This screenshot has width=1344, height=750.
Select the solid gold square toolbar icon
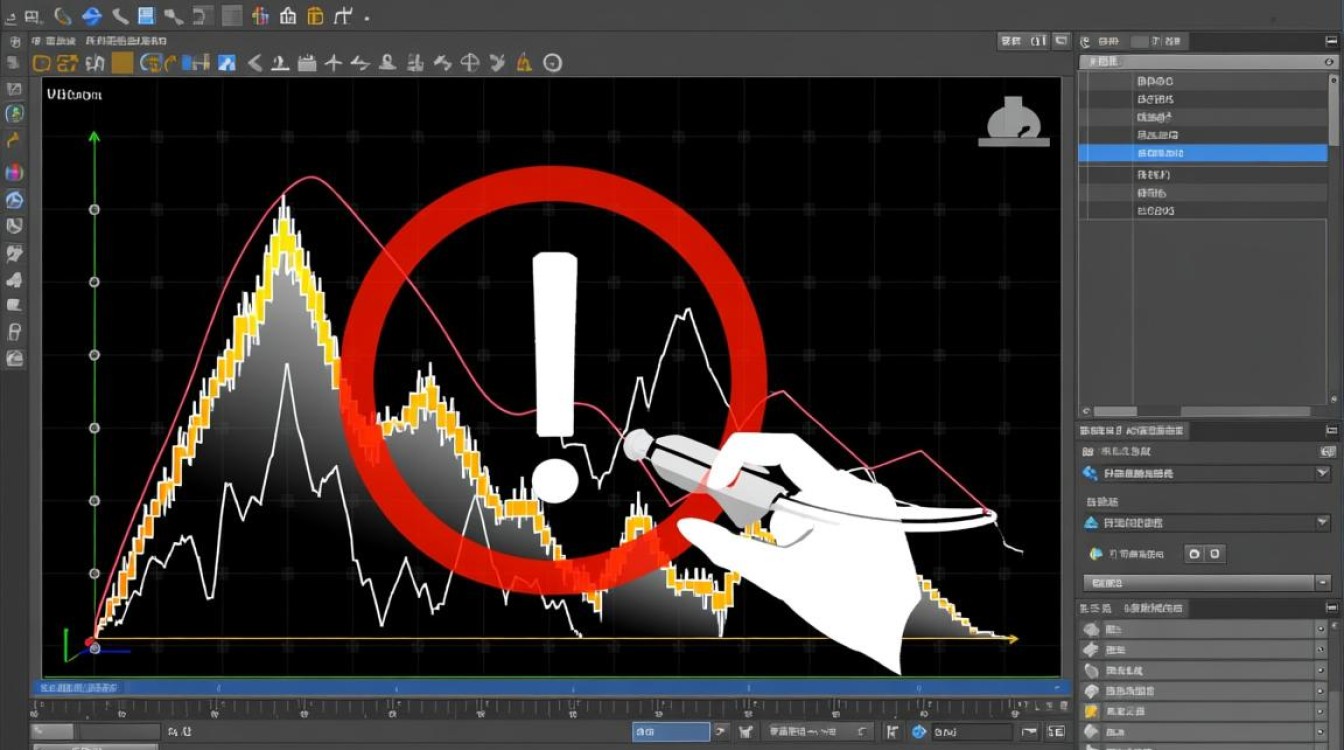(x=122, y=63)
